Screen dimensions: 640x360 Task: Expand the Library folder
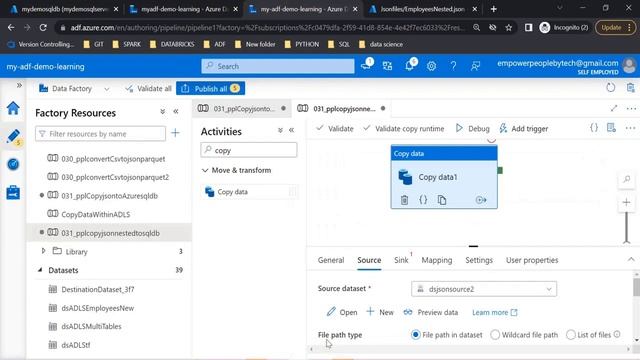click(x=43, y=251)
